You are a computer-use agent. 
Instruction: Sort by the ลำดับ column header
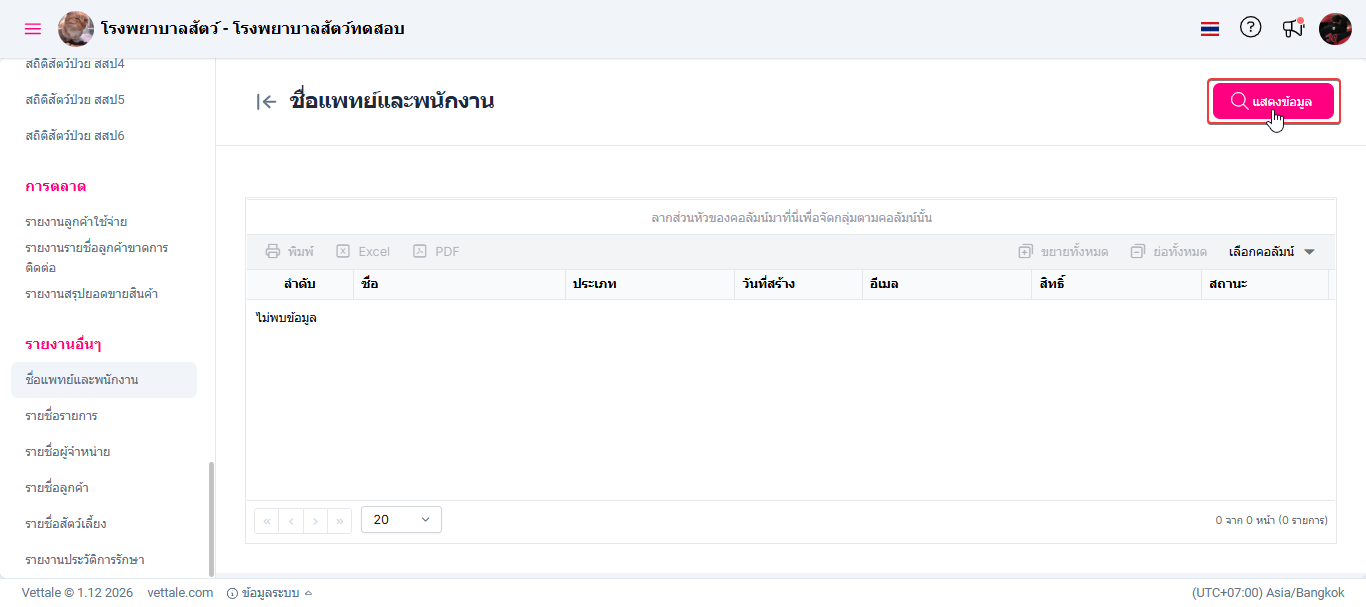[x=300, y=284]
